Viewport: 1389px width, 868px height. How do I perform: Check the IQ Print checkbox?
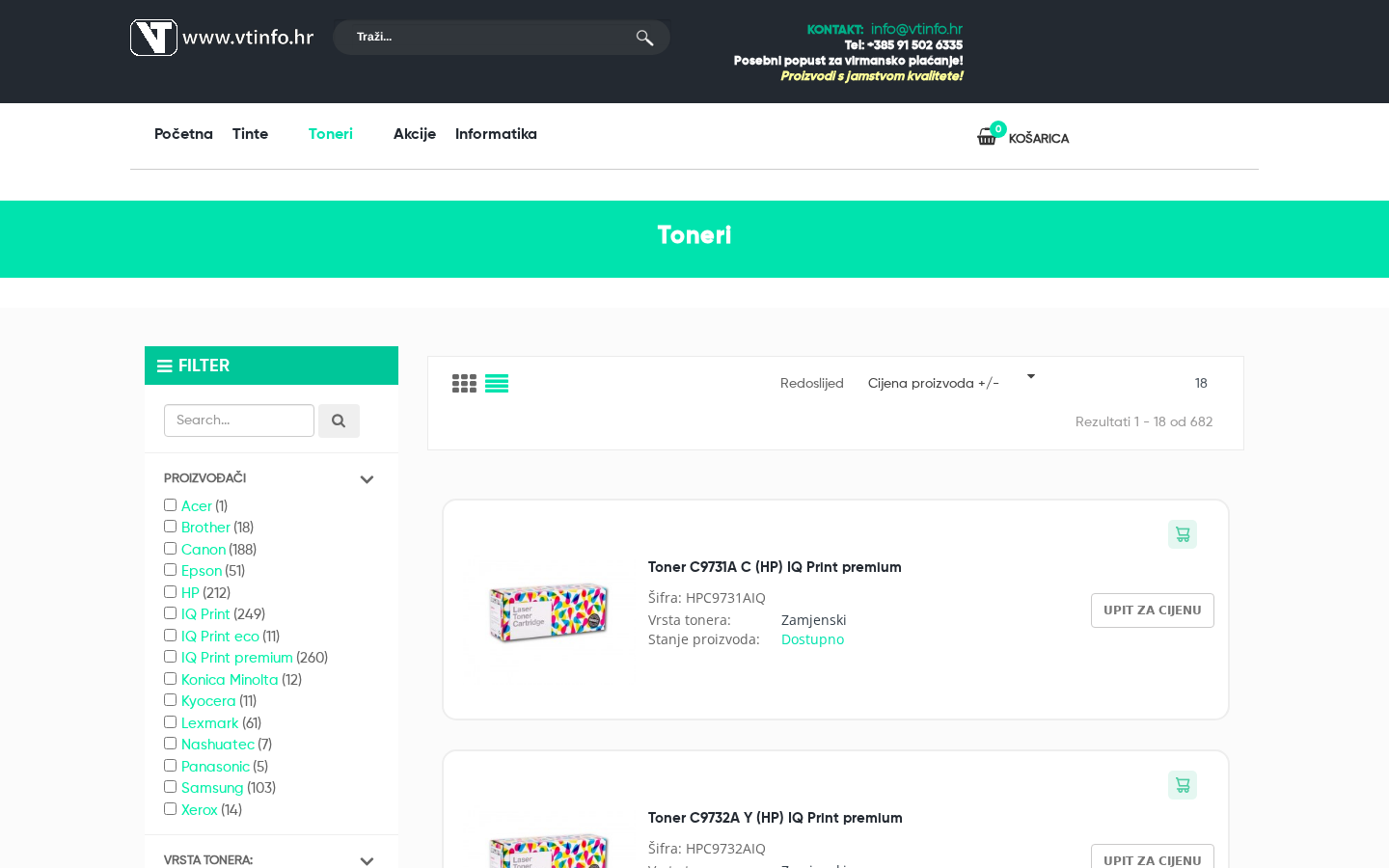pos(170,613)
